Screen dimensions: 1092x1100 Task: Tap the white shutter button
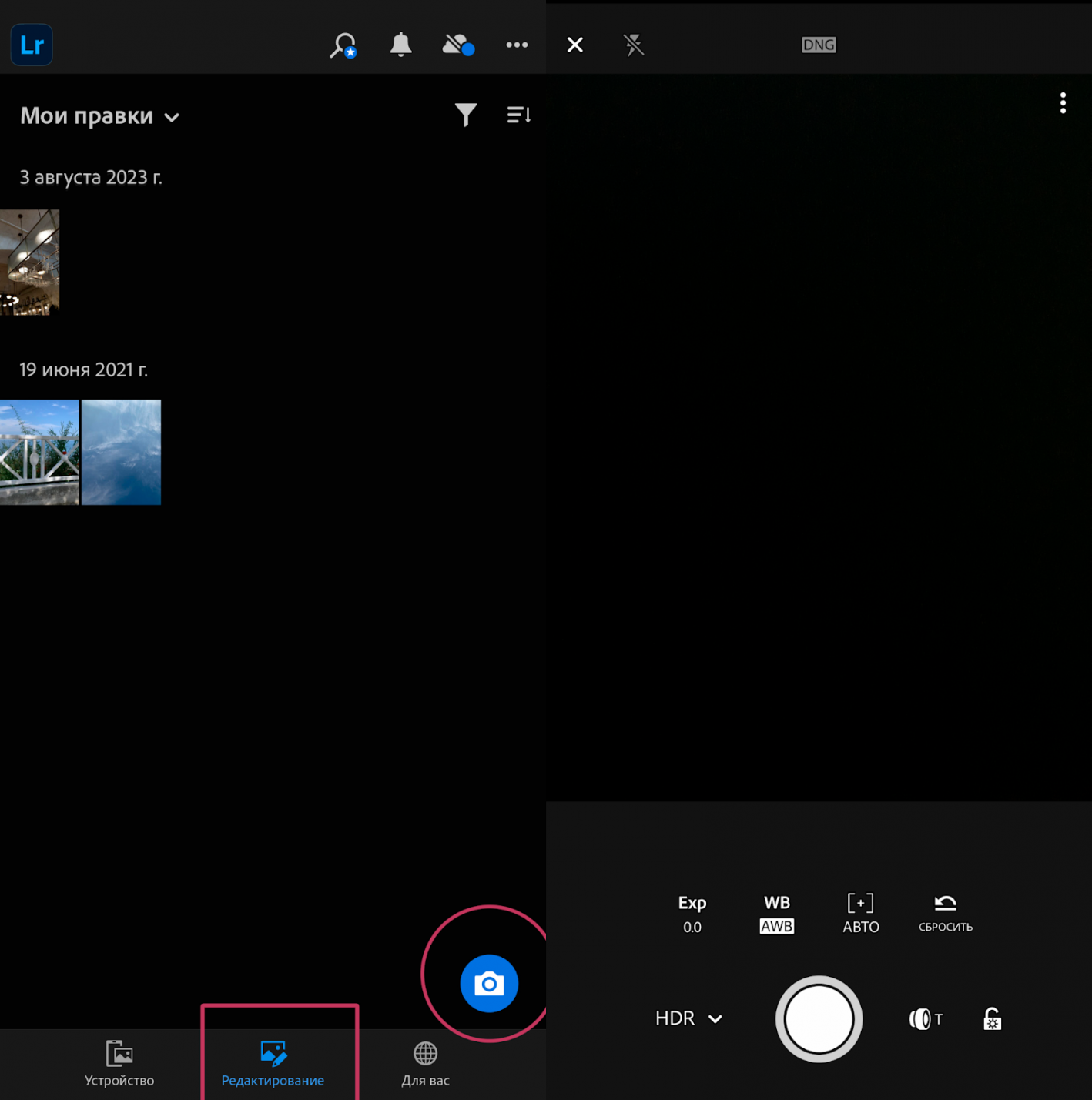pyautogui.click(x=819, y=1019)
